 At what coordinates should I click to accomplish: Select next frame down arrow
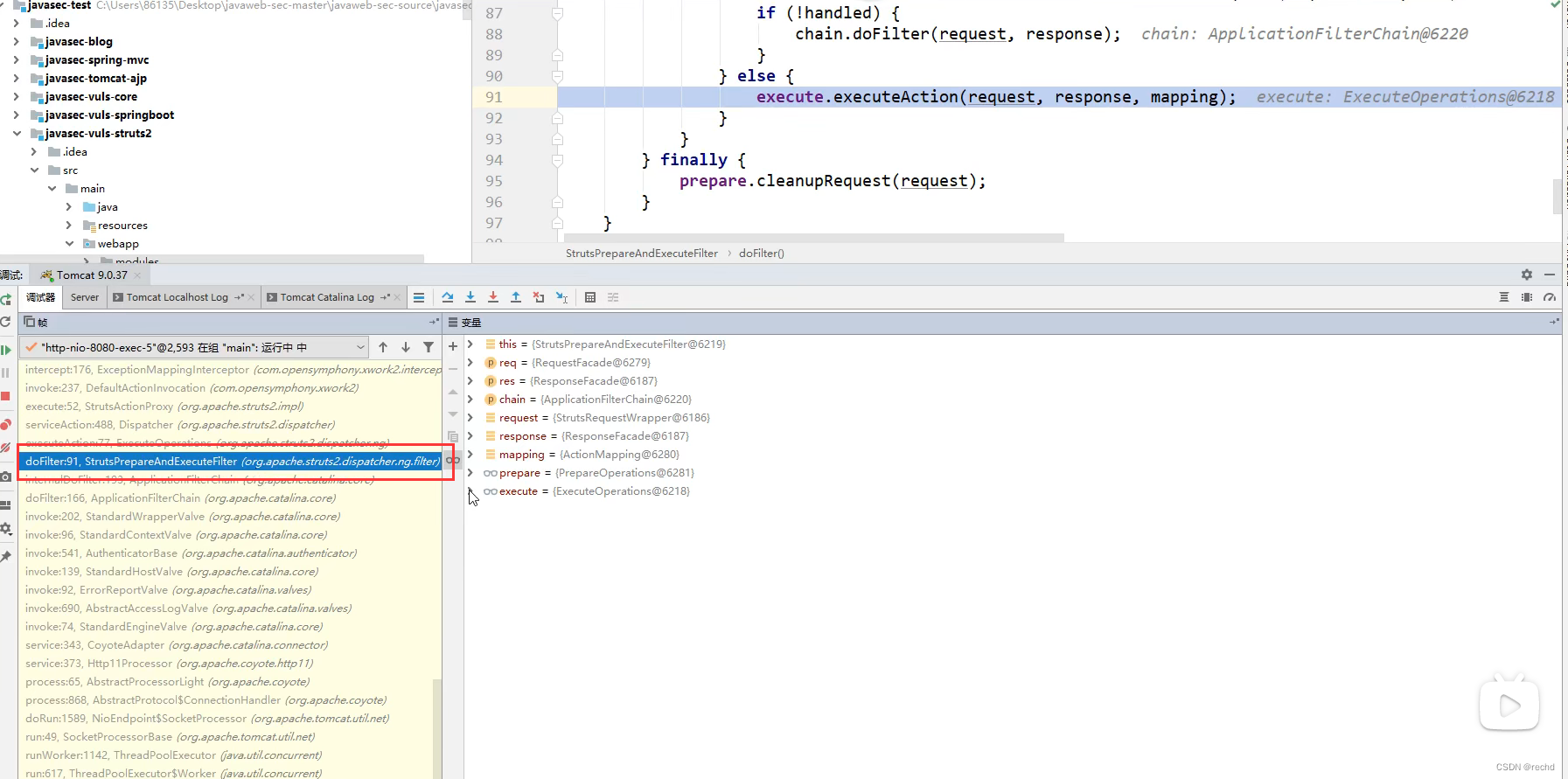[x=406, y=347]
